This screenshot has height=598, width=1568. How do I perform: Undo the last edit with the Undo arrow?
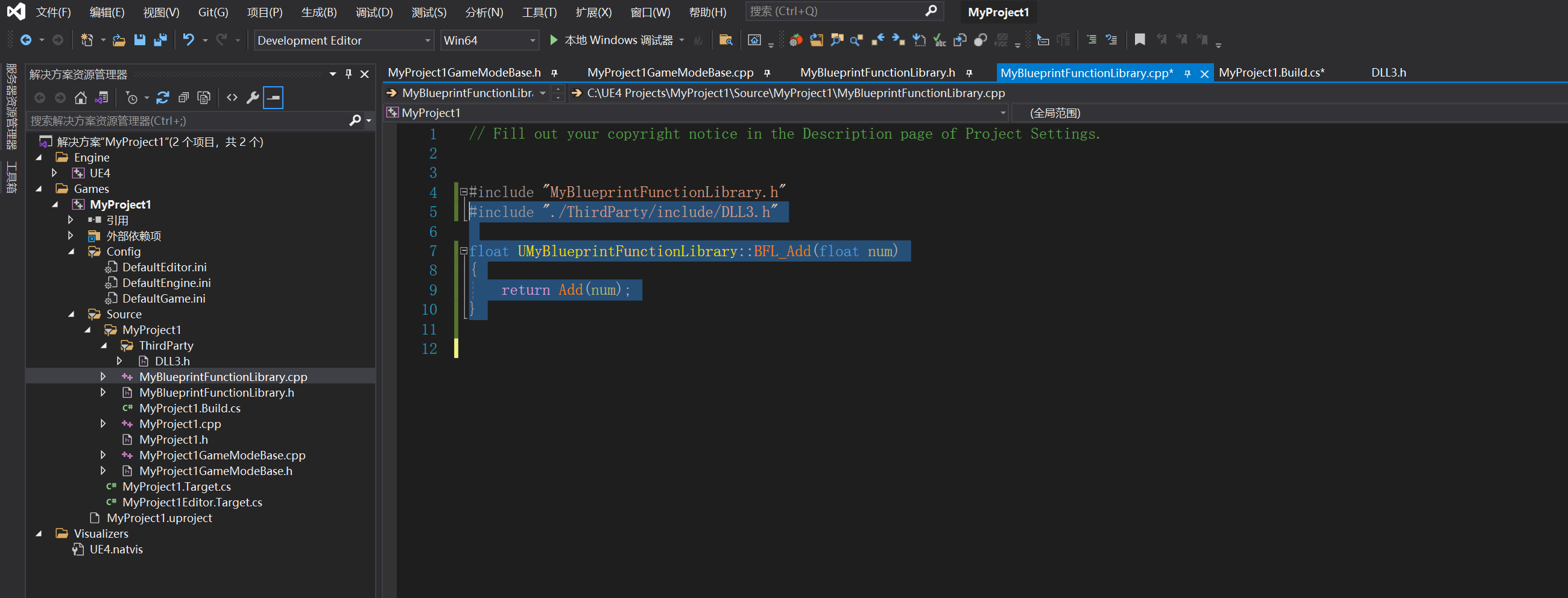[189, 40]
